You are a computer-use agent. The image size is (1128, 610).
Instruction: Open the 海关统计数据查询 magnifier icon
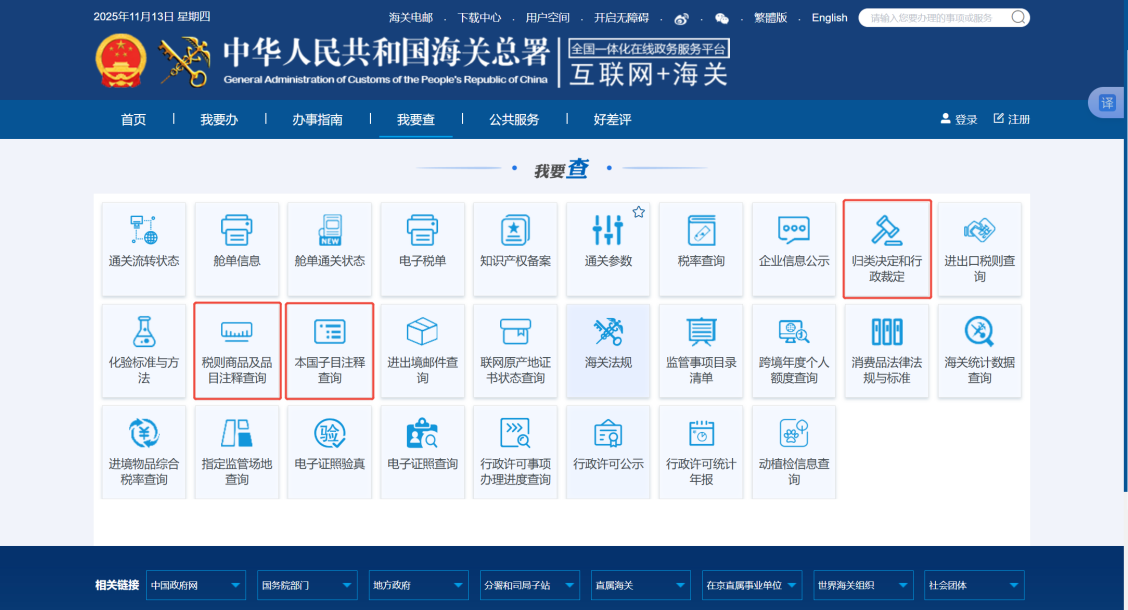[x=979, y=332]
